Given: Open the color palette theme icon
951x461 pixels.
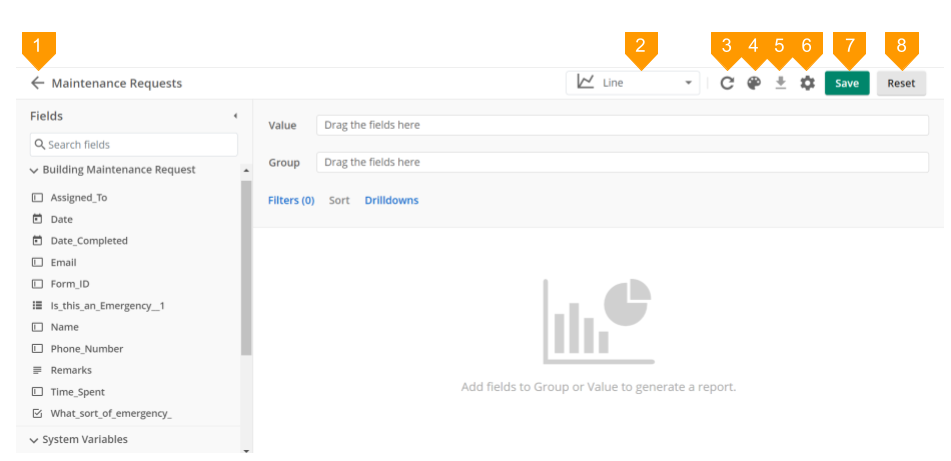Looking at the screenshot, I should click(x=754, y=83).
